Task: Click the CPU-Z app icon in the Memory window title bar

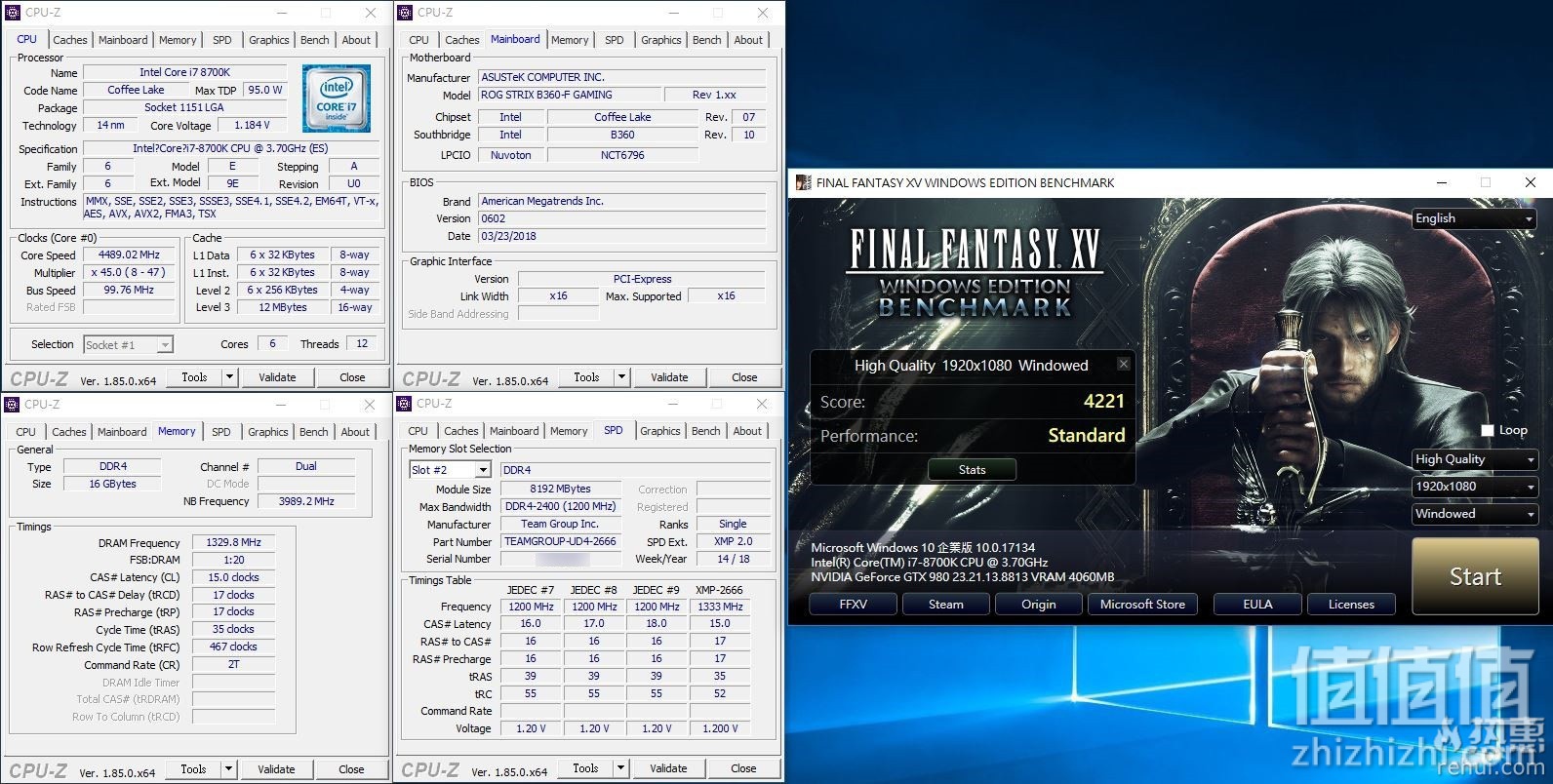Action: point(12,404)
